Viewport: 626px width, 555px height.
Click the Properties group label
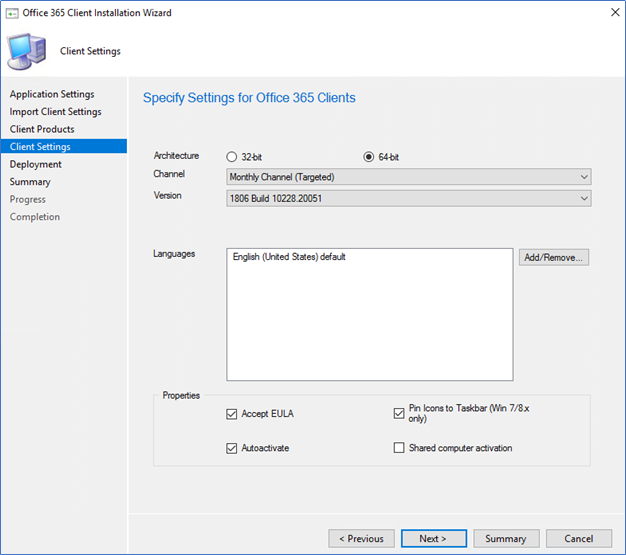[181, 395]
